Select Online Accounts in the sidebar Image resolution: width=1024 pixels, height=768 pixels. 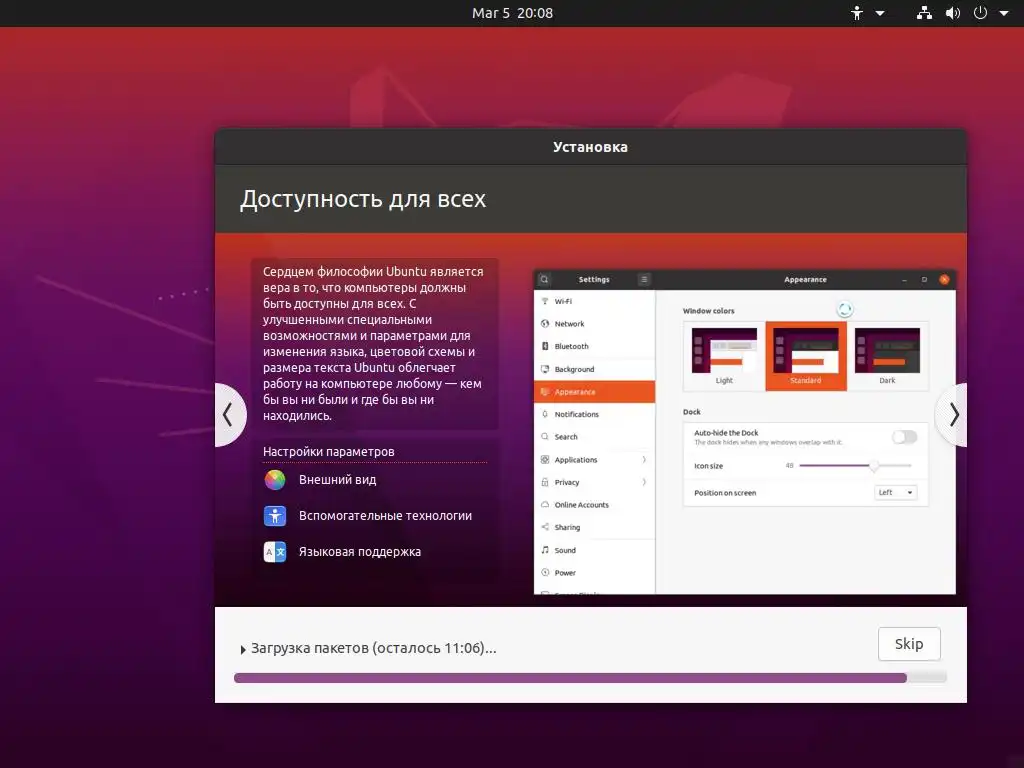click(594, 505)
